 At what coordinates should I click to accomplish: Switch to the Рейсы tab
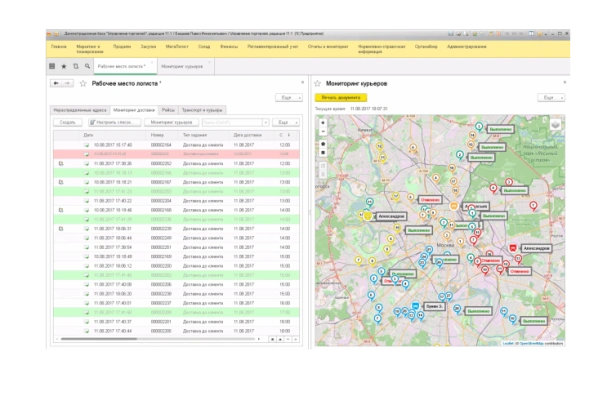[168, 109]
